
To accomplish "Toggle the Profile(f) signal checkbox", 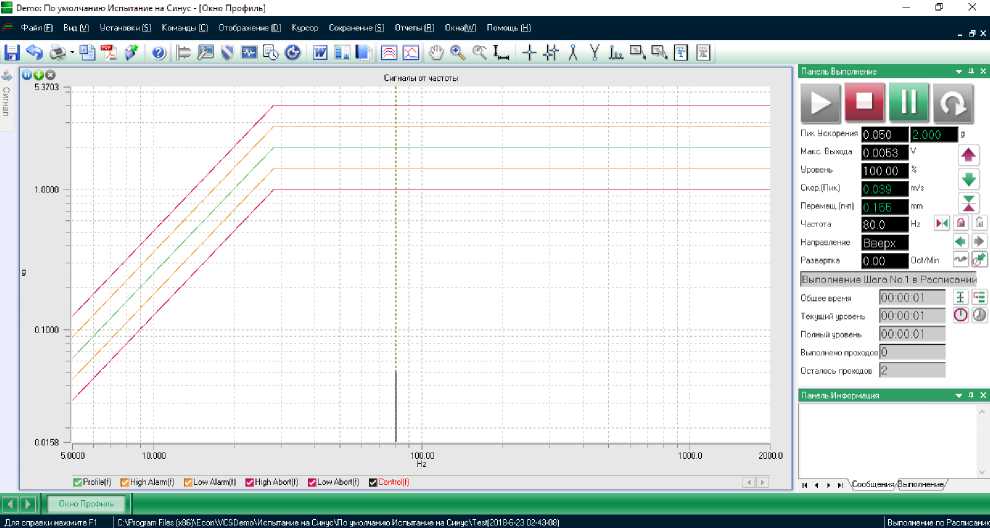I will tap(80, 482).
